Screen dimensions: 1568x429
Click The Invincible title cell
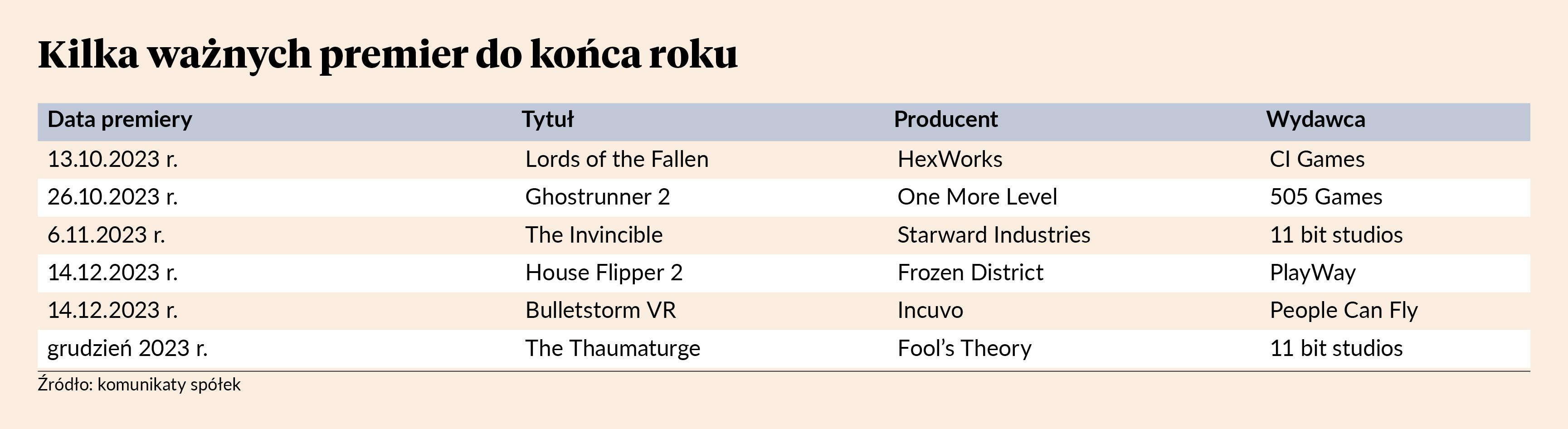594,235
